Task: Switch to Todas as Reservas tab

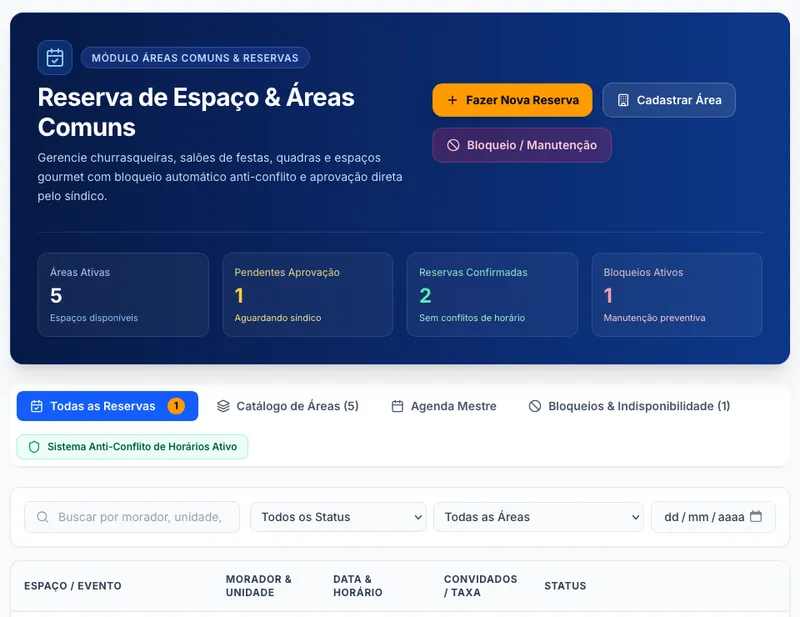Action: pos(107,406)
